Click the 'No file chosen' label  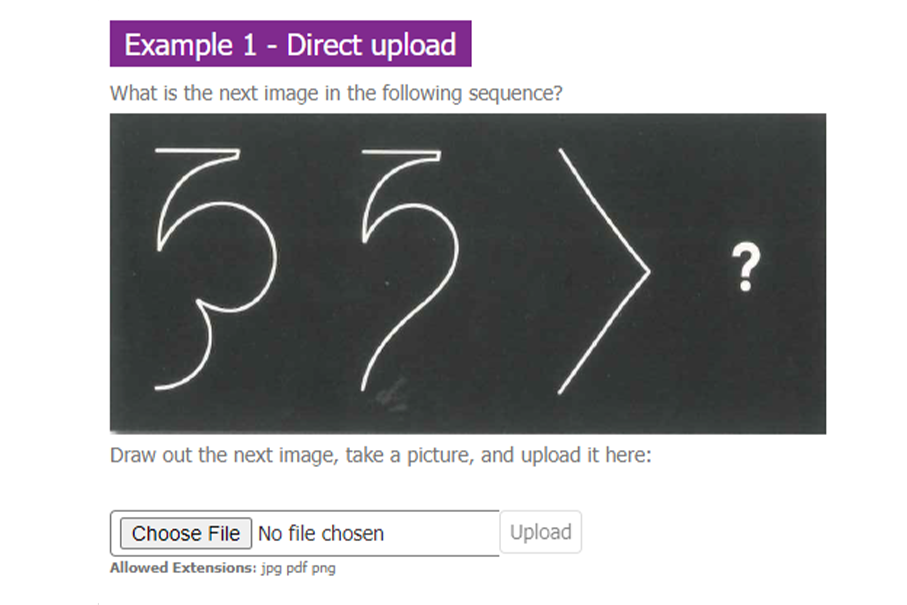320,533
